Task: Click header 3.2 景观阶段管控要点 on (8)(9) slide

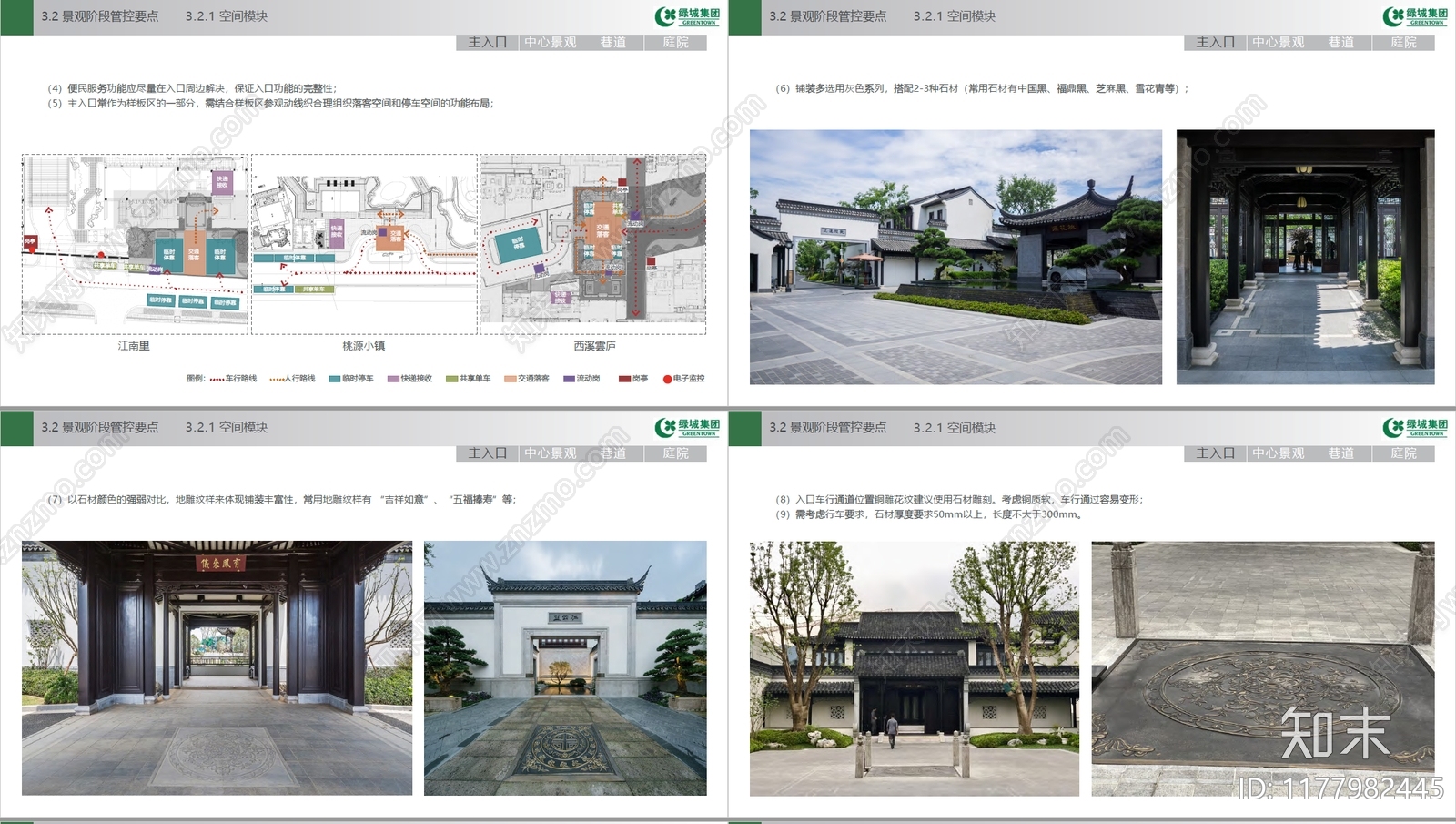Action: [x=827, y=427]
